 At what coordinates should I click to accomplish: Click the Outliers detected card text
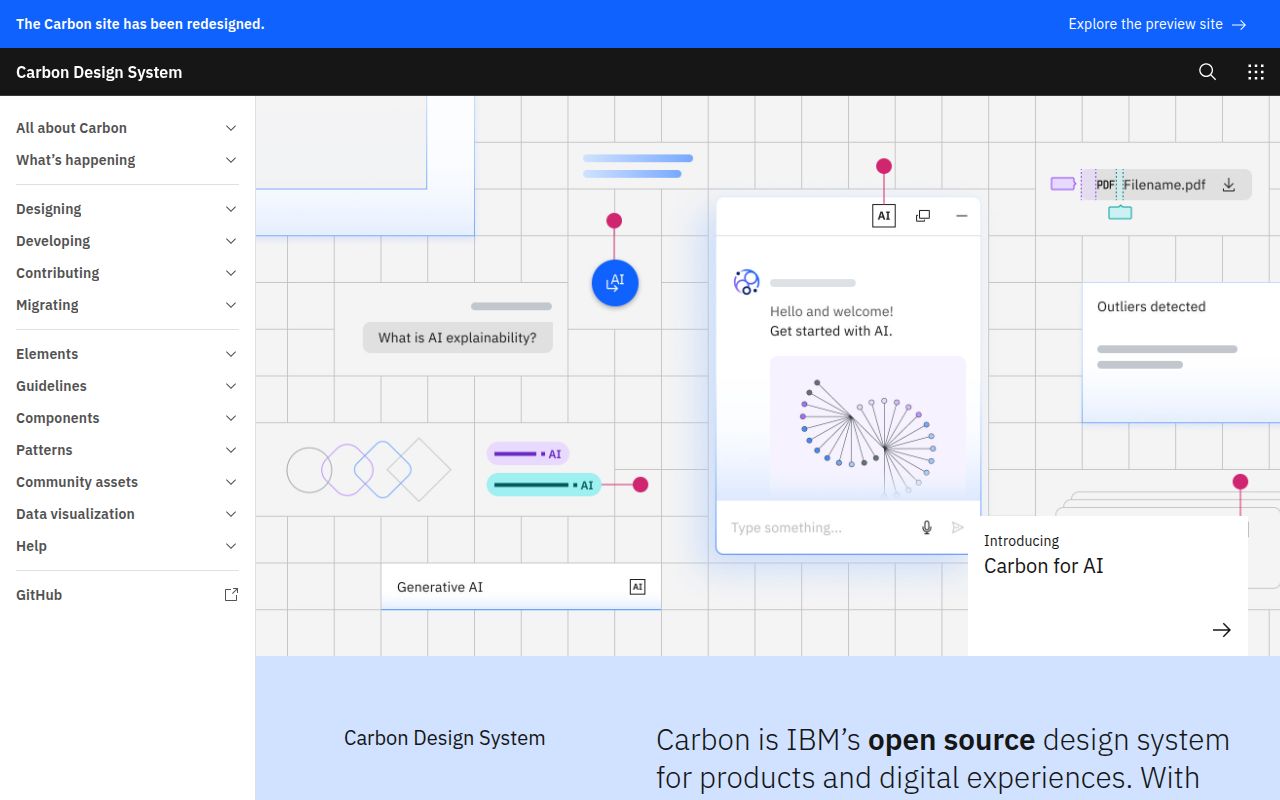coord(1151,307)
